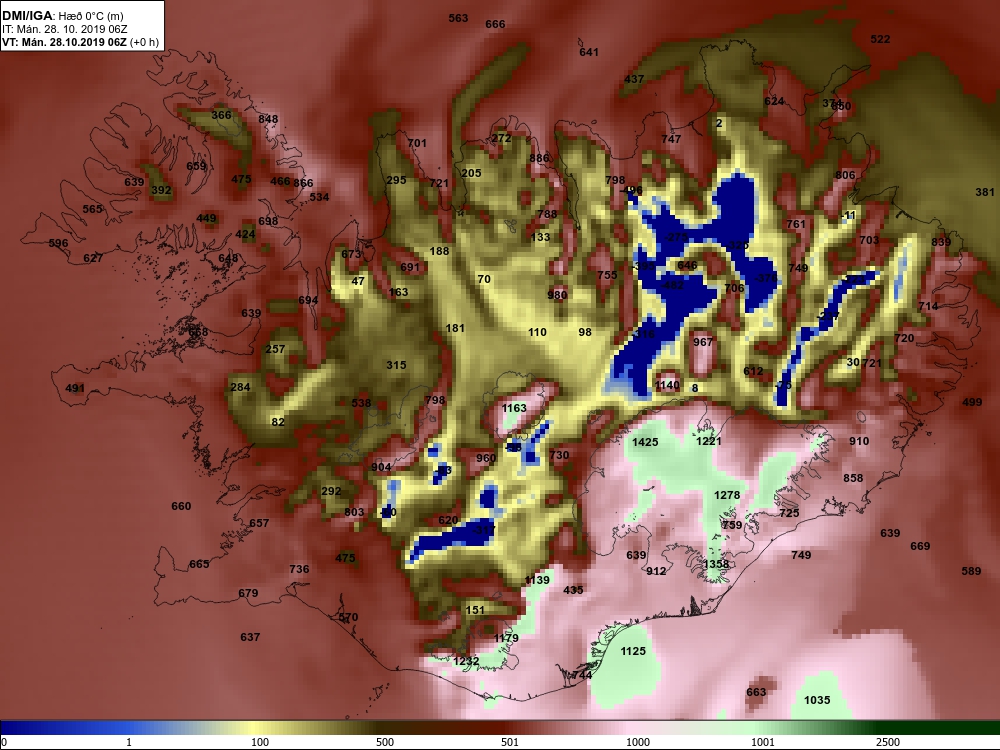This screenshot has height=750, width=1000.
Task: Click the map value 910
Action: point(859,441)
